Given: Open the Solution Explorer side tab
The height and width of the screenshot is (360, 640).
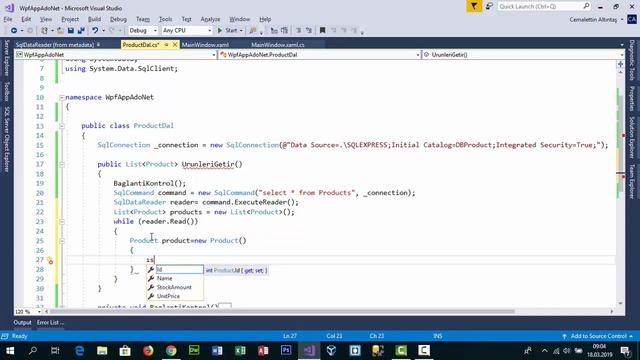Looking at the screenshot, I should click(632, 137).
